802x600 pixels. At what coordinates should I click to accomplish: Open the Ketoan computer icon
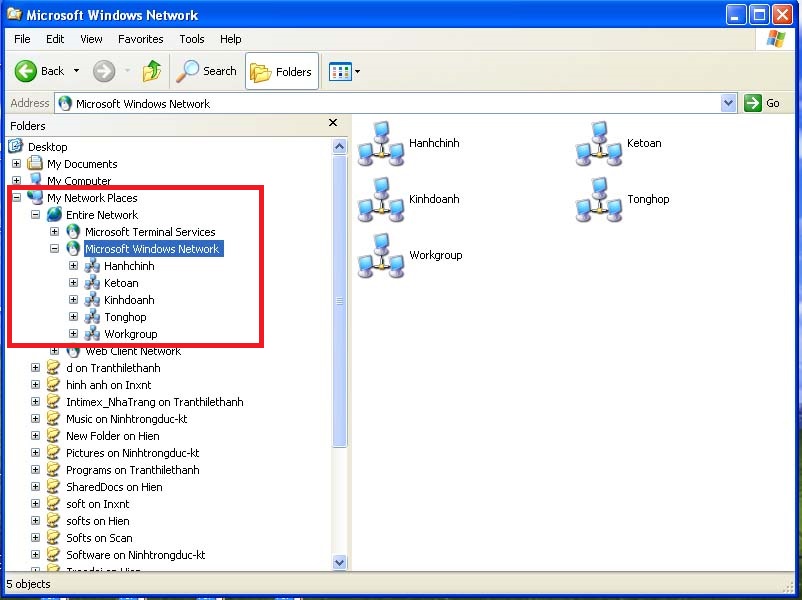[x=597, y=145]
